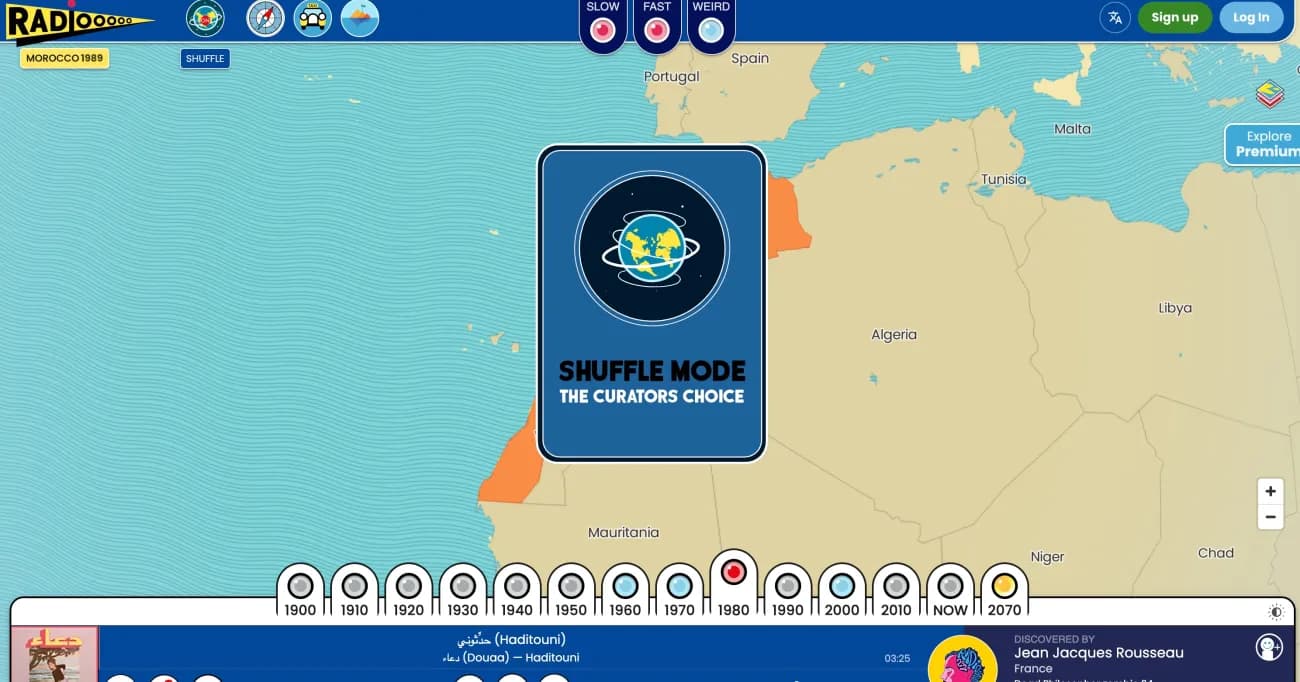Click the Sign up button

(1174, 17)
